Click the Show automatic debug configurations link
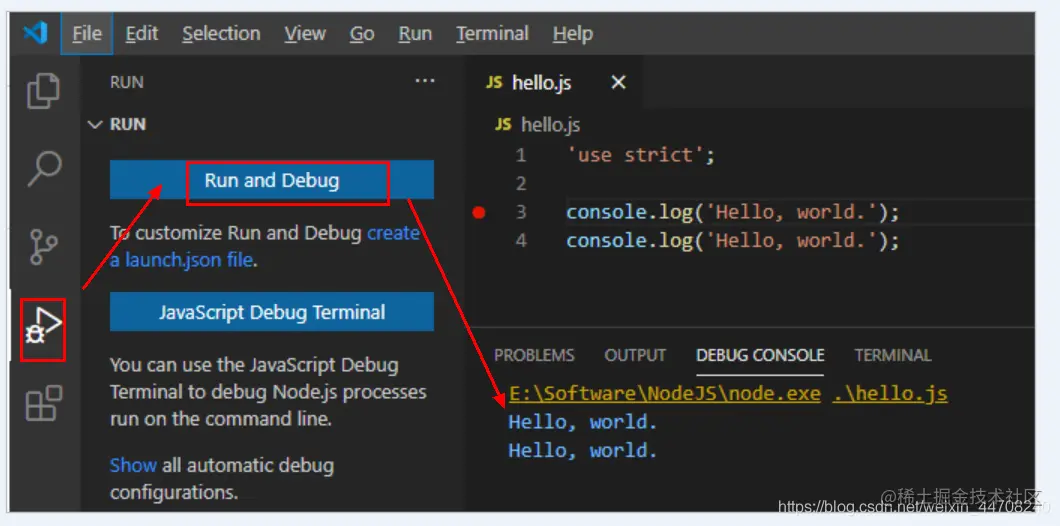This screenshot has height=526, width=1060. pos(133,465)
